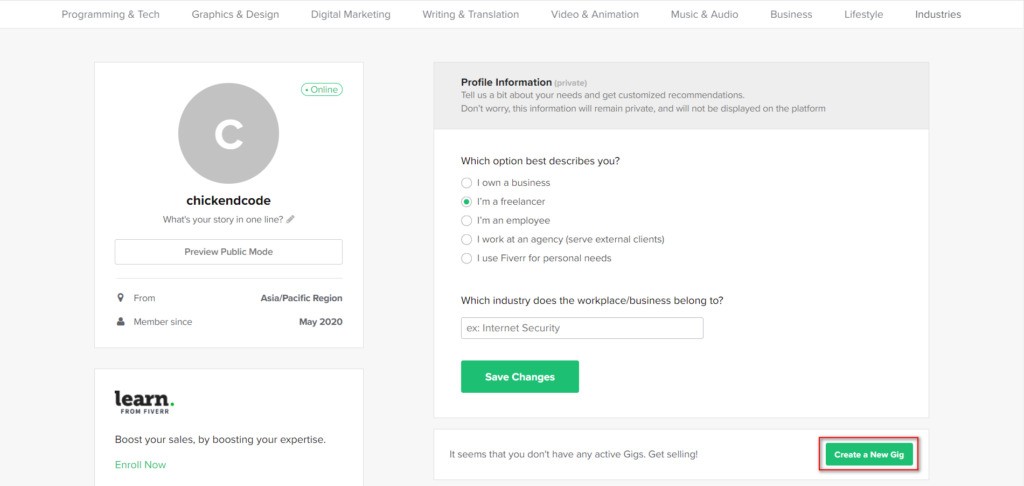Screen dimensions: 1024x486
Task: Open the Music & Audio category
Action: click(x=705, y=14)
